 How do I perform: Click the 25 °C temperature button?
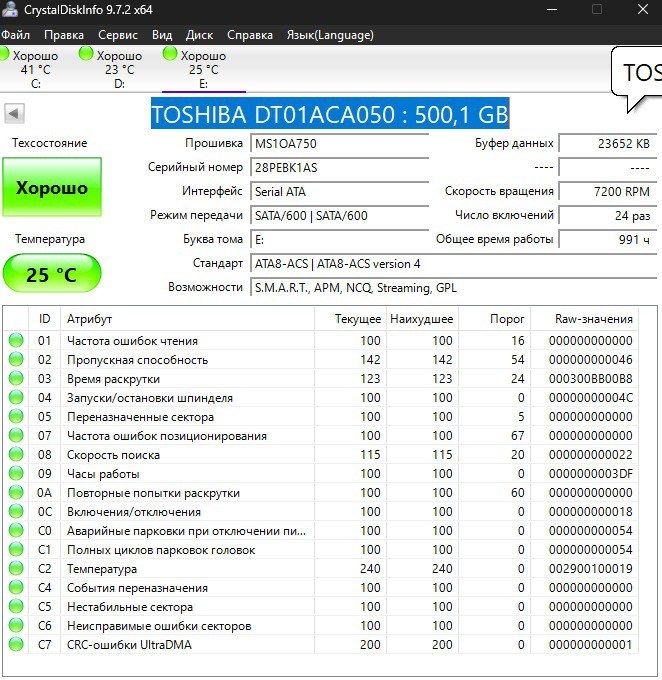[x=52, y=274]
